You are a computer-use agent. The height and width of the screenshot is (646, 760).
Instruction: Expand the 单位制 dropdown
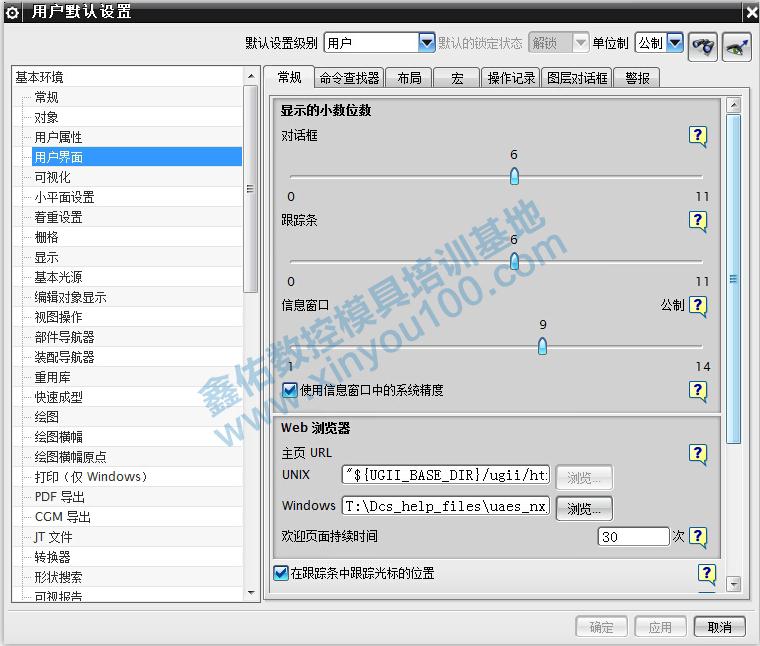tap(675, 43)
